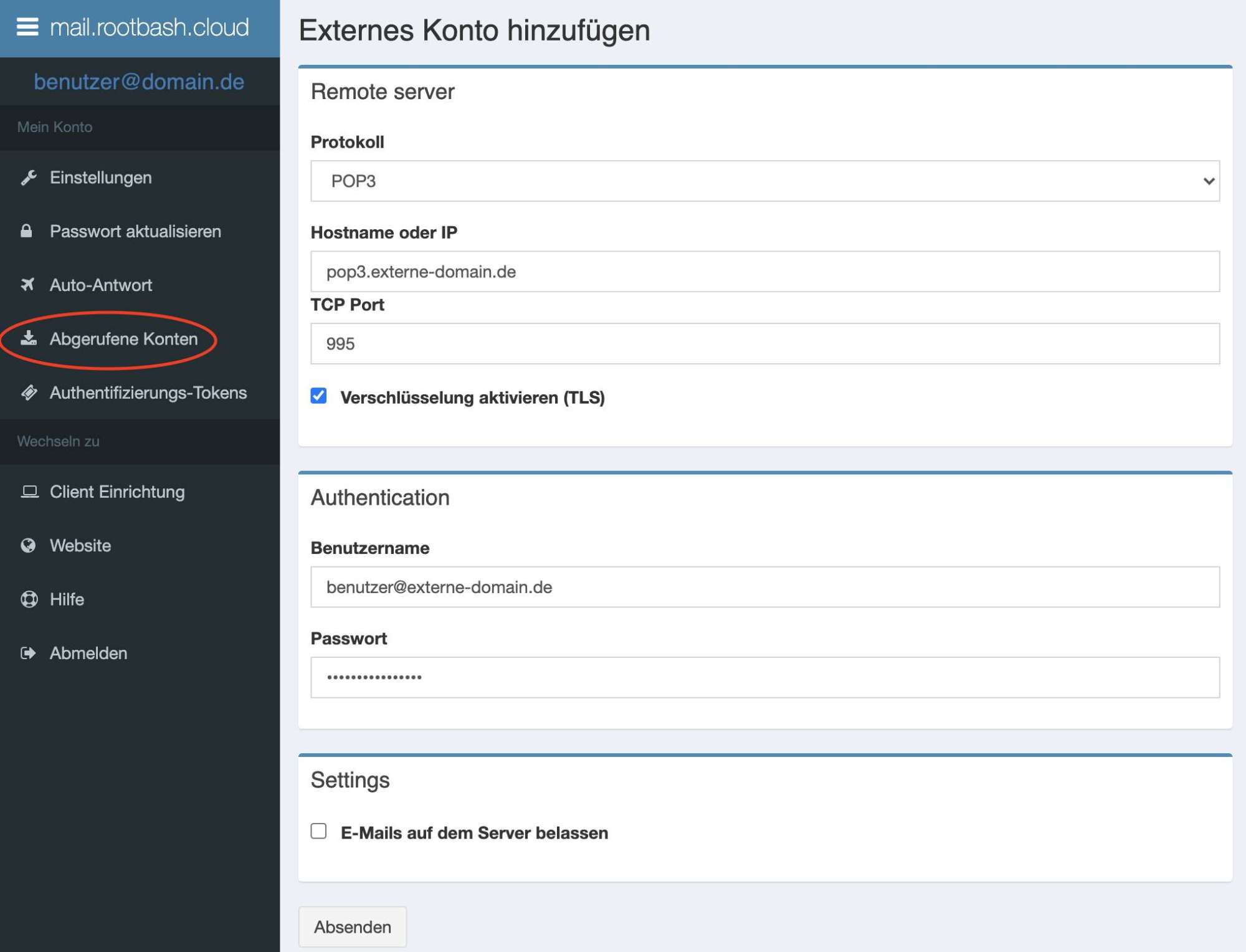Open the Auto-Antwort menu entry
The image size is (1246, 952).
[101, 285]
